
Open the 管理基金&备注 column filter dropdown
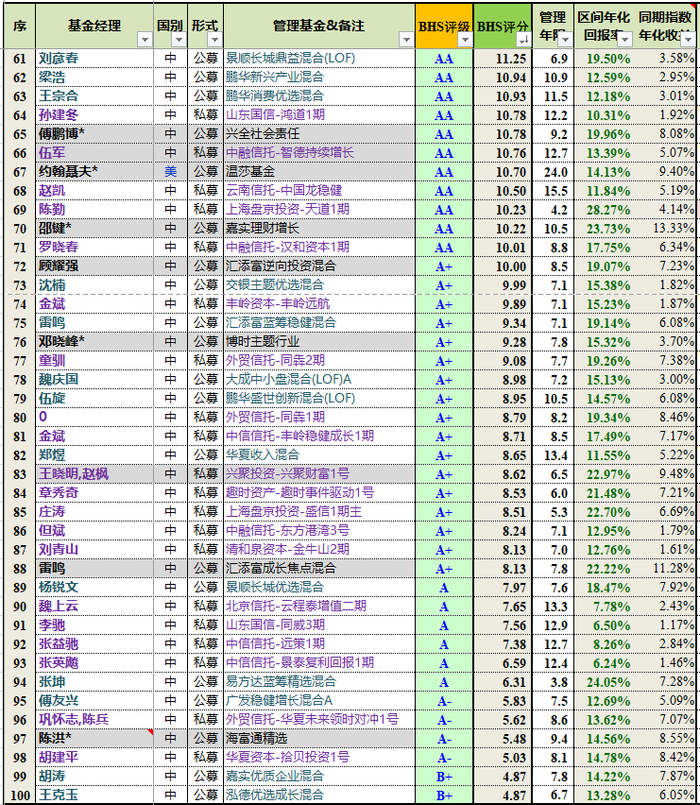pos(406,40)
